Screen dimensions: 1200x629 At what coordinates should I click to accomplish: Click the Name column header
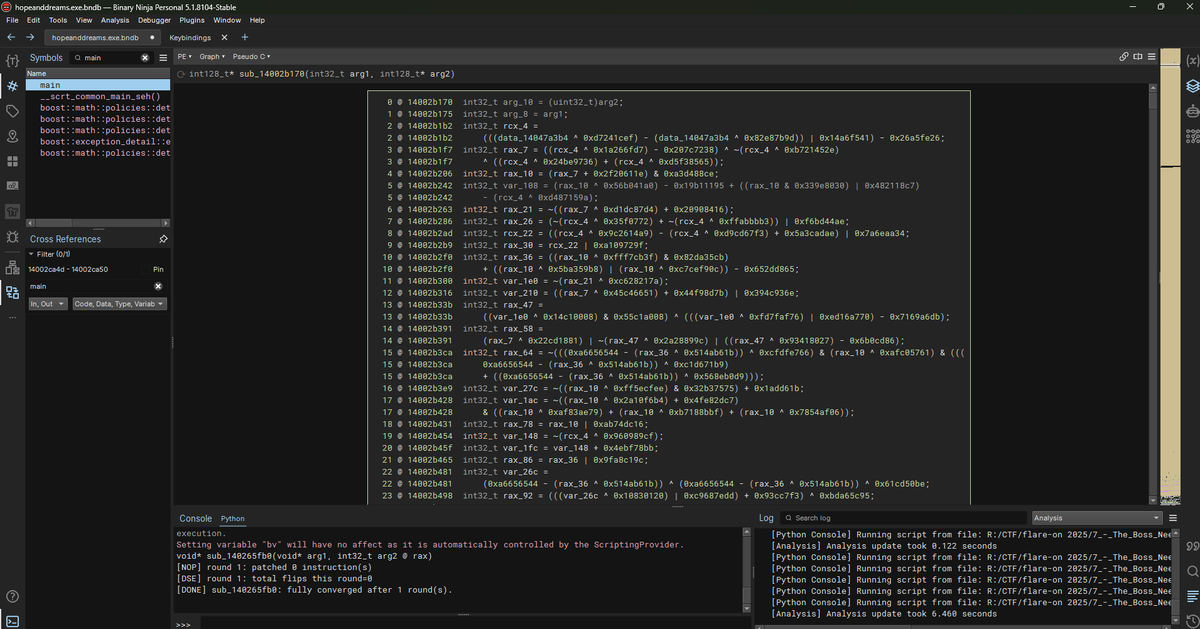tap(98, 74)
